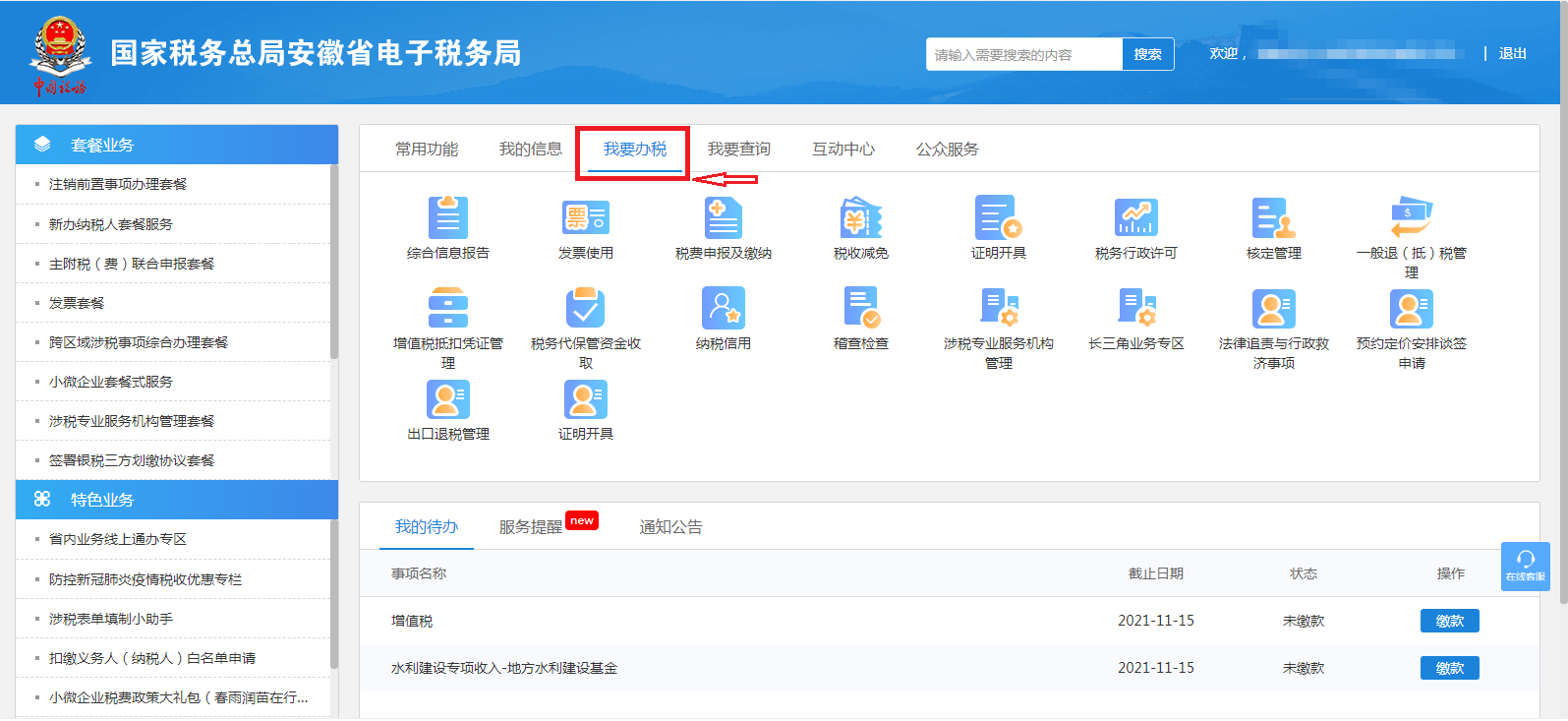Open the 发票使用 icon

pyautogui.click(x=586, y=217)
